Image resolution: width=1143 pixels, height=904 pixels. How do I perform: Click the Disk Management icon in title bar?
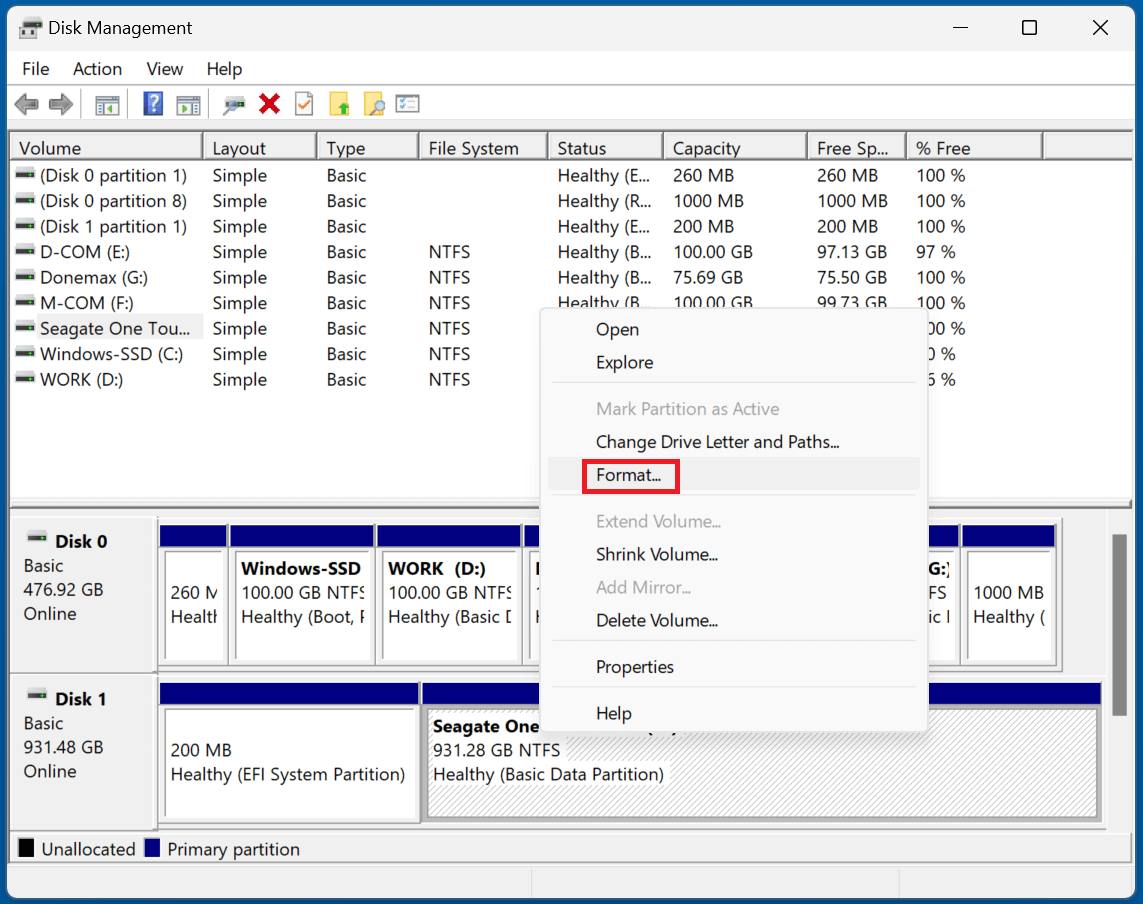point(29,27)
